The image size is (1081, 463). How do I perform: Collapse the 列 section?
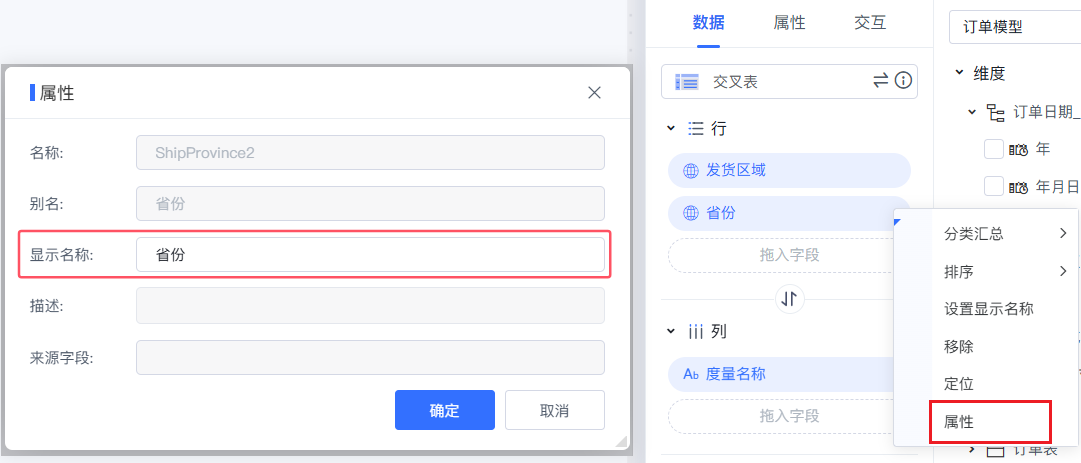(x=671, y=331)
